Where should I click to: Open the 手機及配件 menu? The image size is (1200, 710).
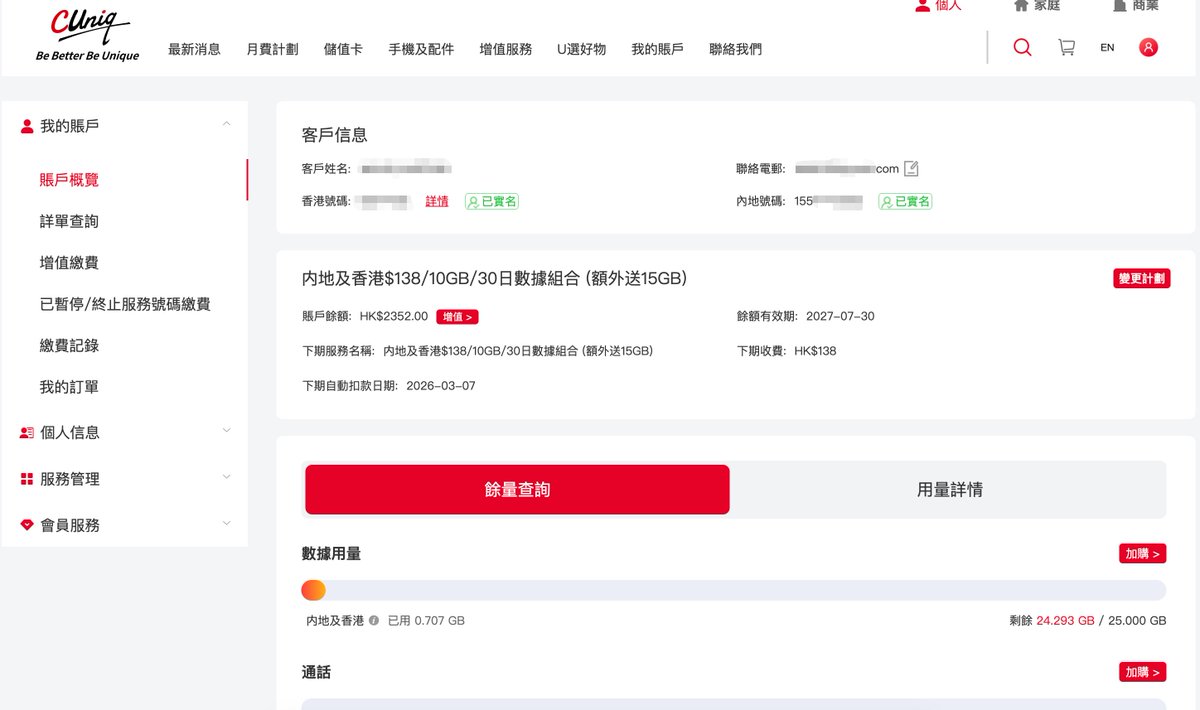(421, 49)
